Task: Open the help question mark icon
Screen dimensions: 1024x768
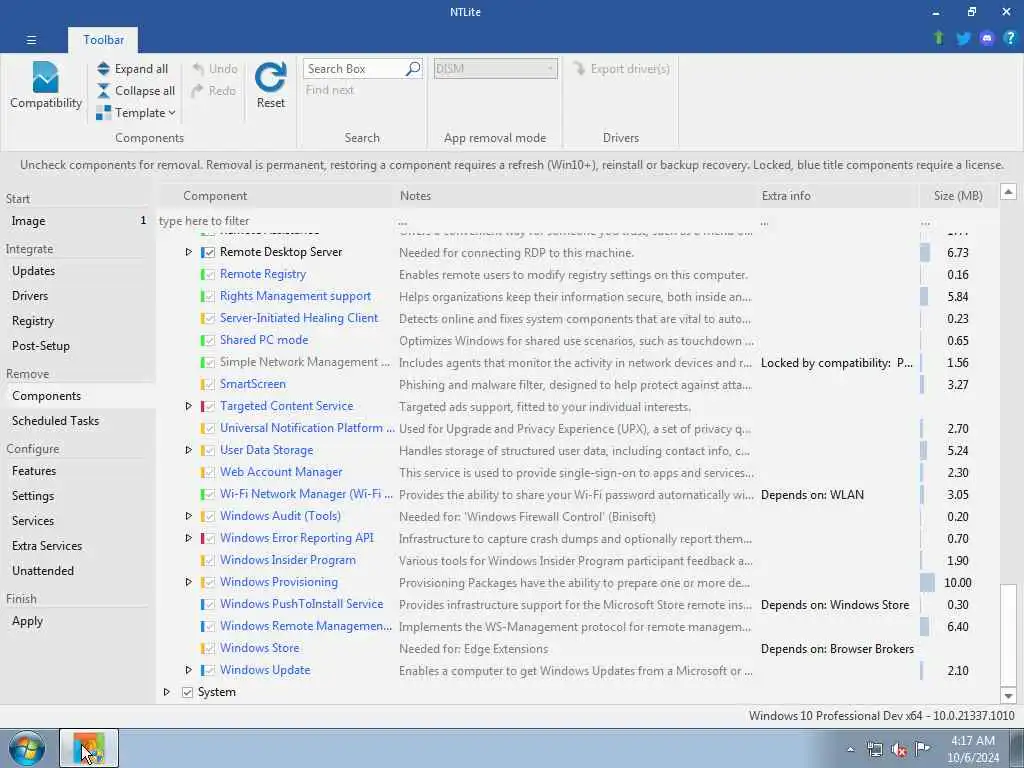Action: coord(1010,39)
